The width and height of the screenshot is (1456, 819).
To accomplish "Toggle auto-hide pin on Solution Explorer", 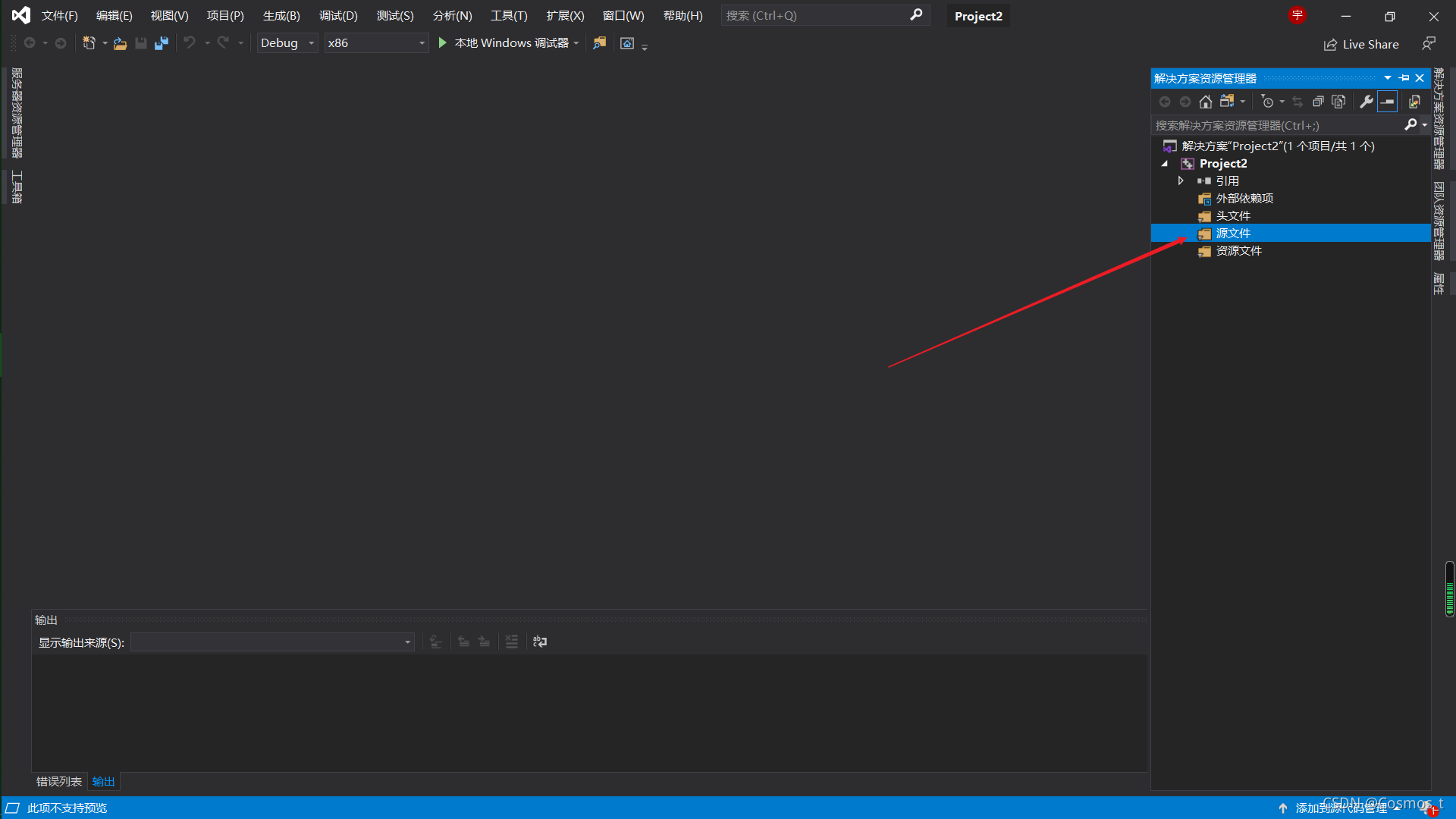I will (x=1404, y=78).
